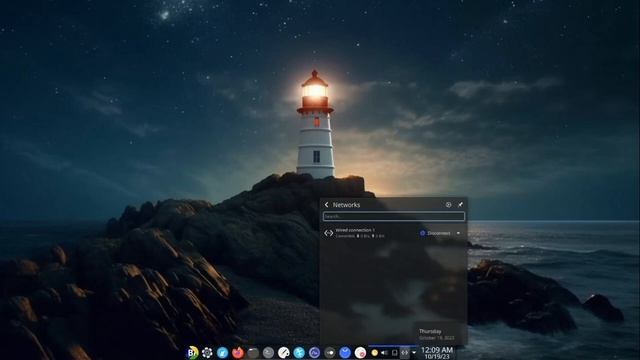Toggle the network tray icon
Viewport: 640px width, 360px height.
coord(404,353)
